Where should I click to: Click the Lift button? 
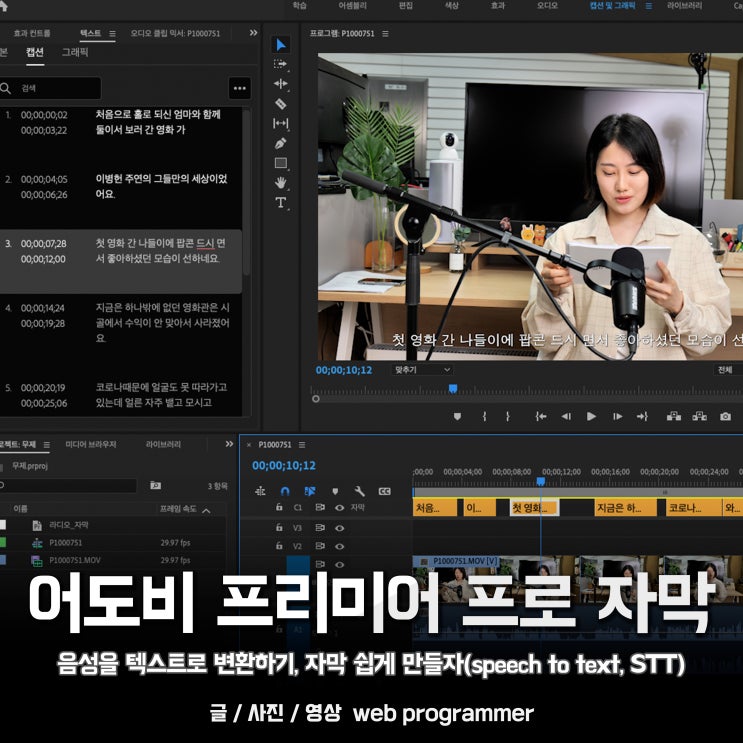(x=673, y=417)
